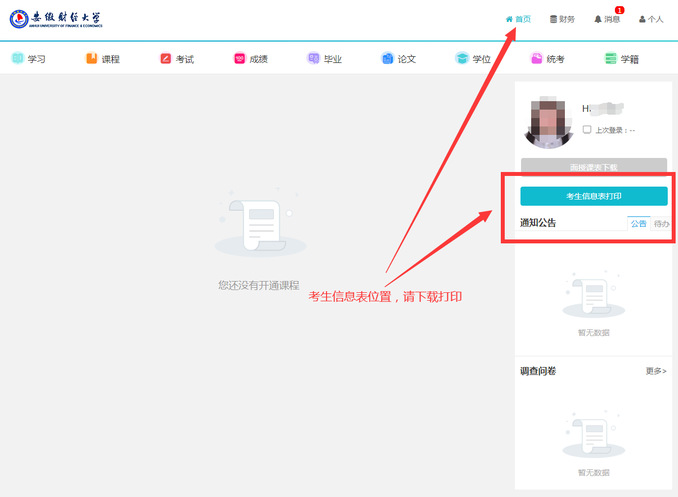
Task: Open the 学位 (Degree) section icon
Action: 462,59
